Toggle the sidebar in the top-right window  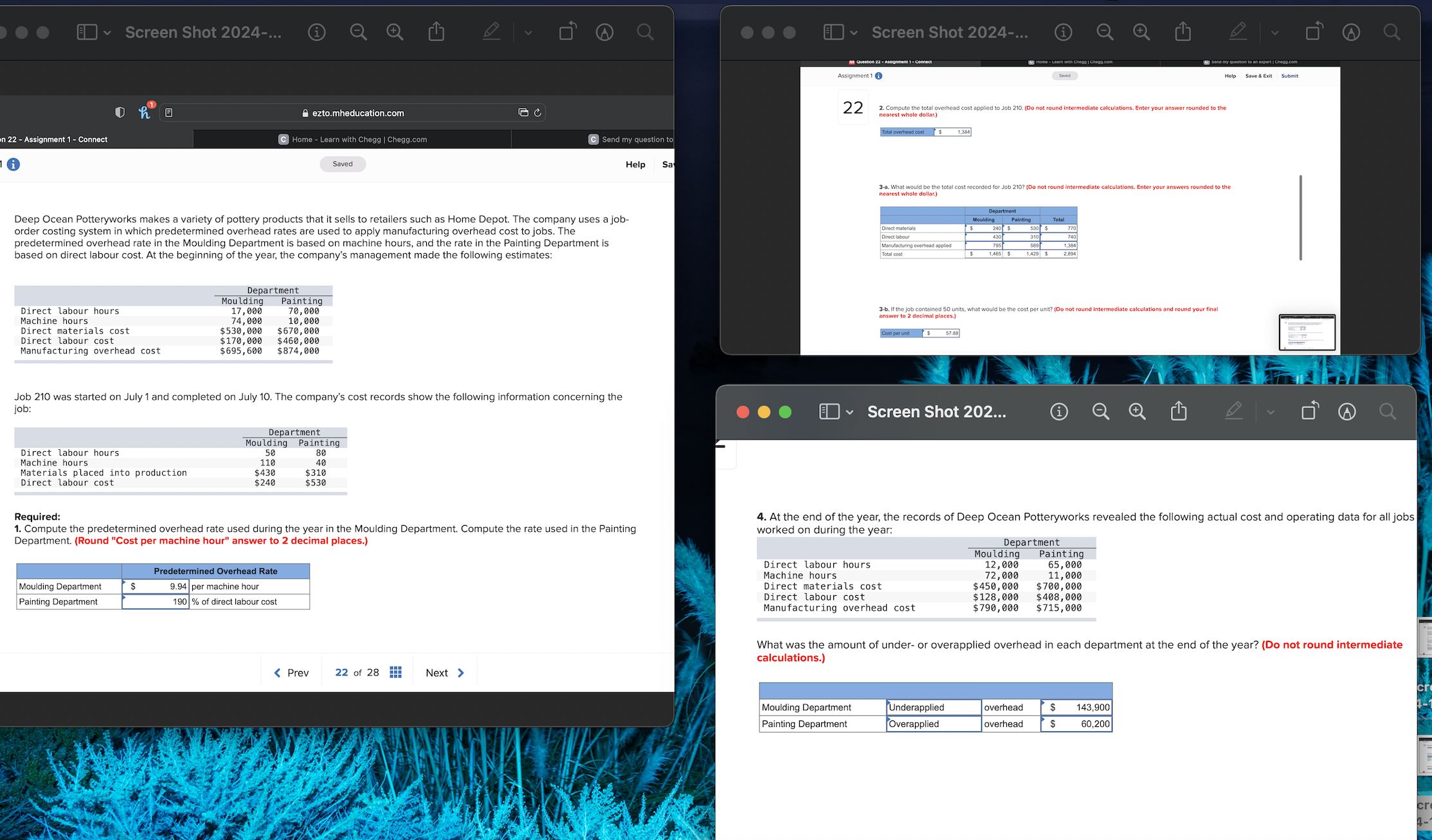[833, 32]
